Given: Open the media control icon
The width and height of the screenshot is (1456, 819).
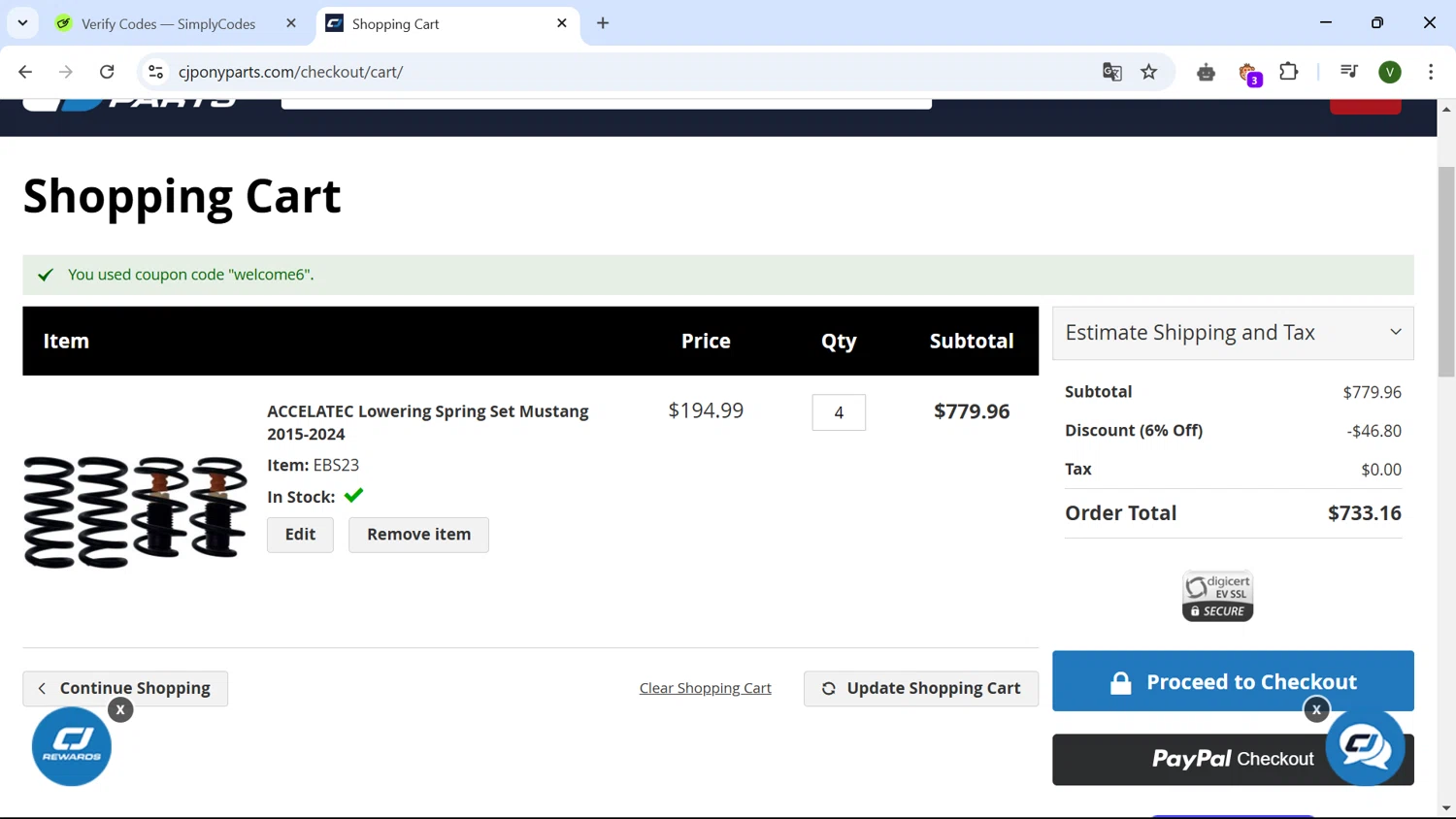Looking at the screenshot, I should pyautogui.click(x=1349, y=72).
